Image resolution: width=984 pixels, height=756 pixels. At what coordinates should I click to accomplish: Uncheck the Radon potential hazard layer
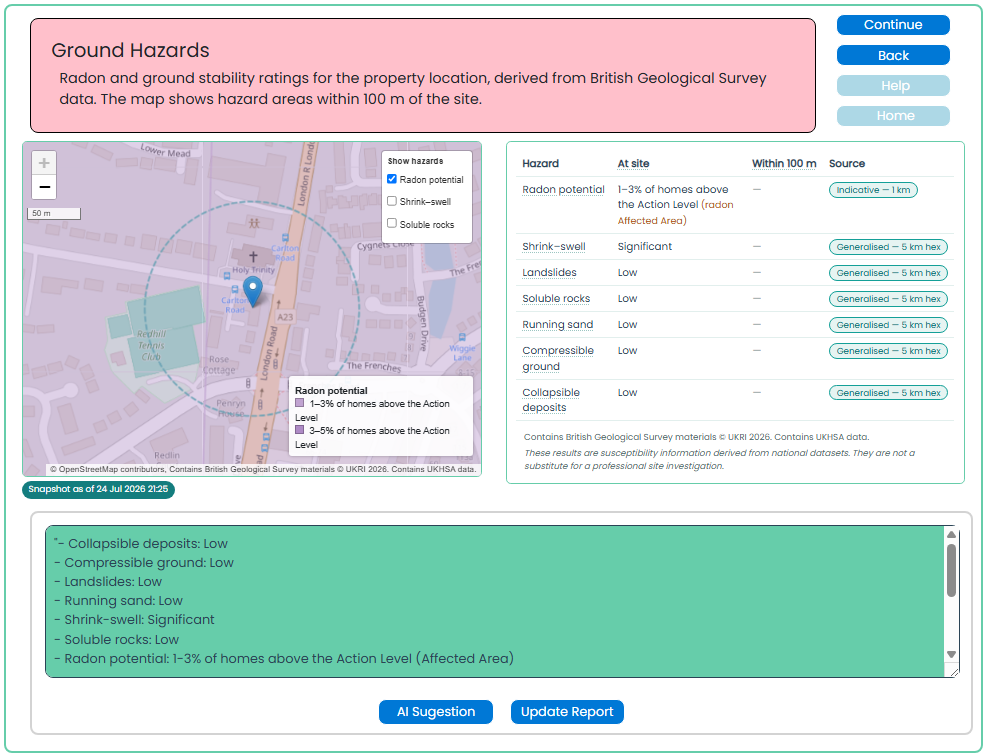click(392, 179)
